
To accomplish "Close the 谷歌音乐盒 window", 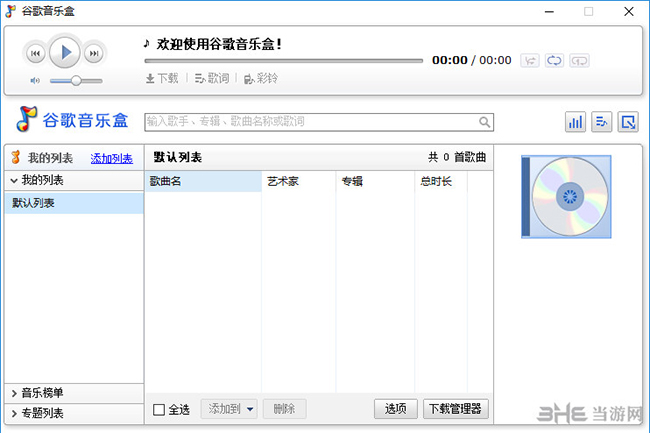I will pyautogui.click(x=628, y=12).
